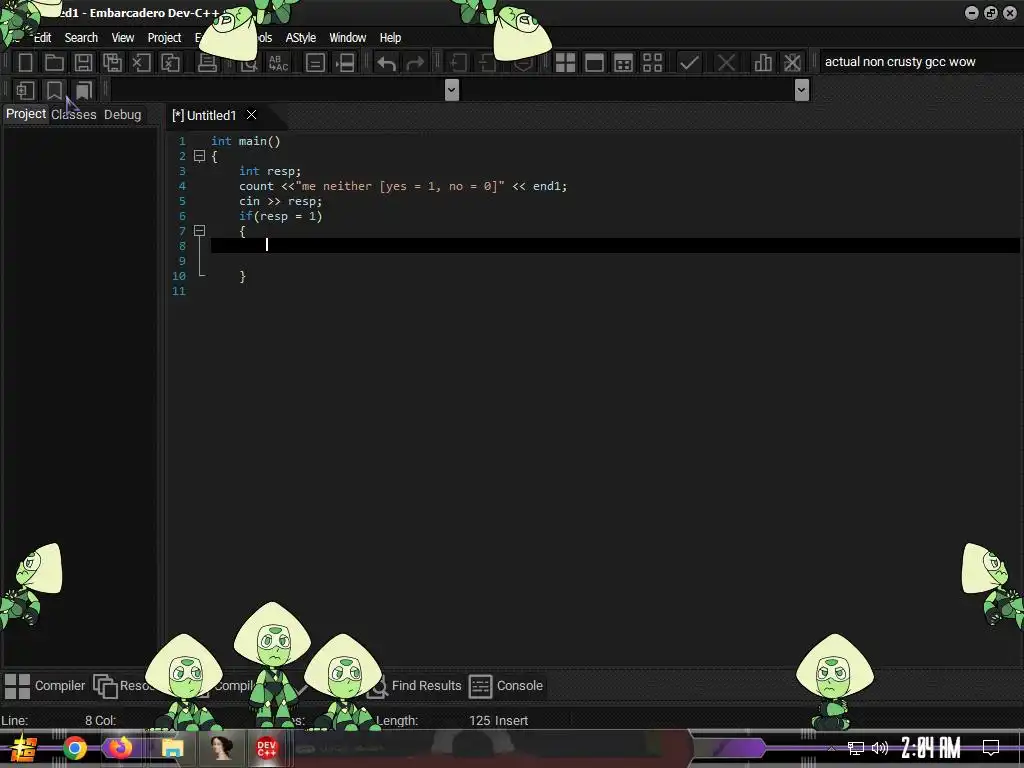Open the Edit menu

coord(42,38)
